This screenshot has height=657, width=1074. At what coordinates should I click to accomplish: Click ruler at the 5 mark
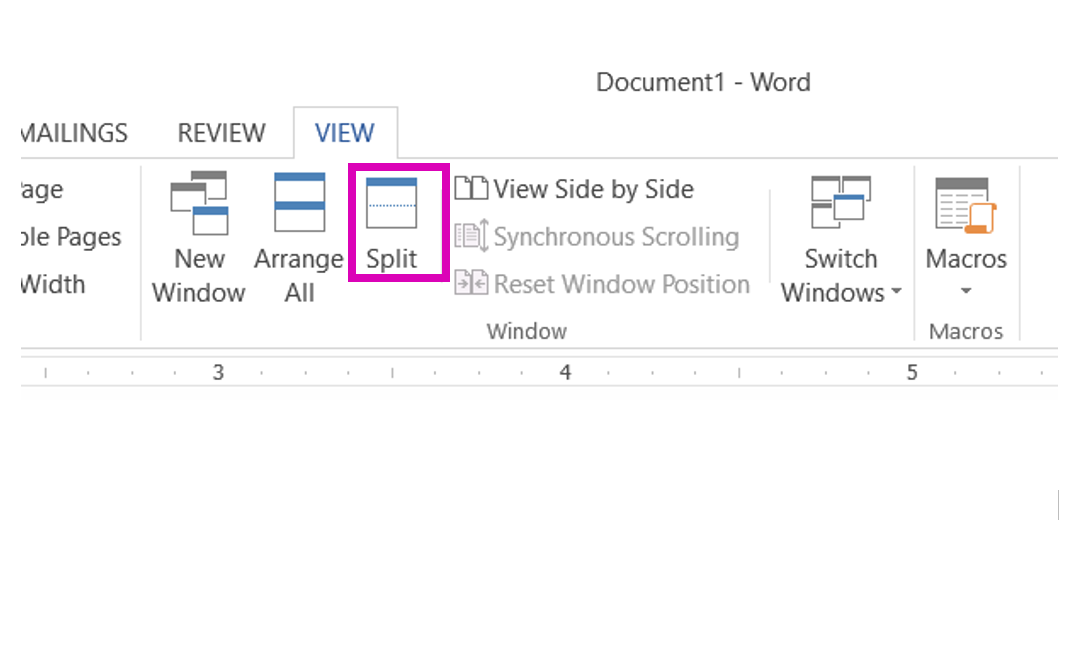point(912,373)
